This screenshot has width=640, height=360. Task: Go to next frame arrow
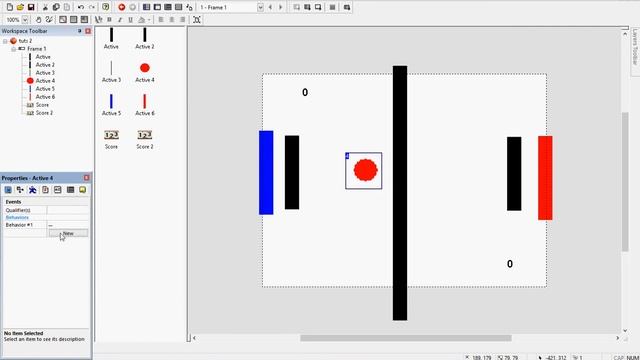(x=280, y=7)
